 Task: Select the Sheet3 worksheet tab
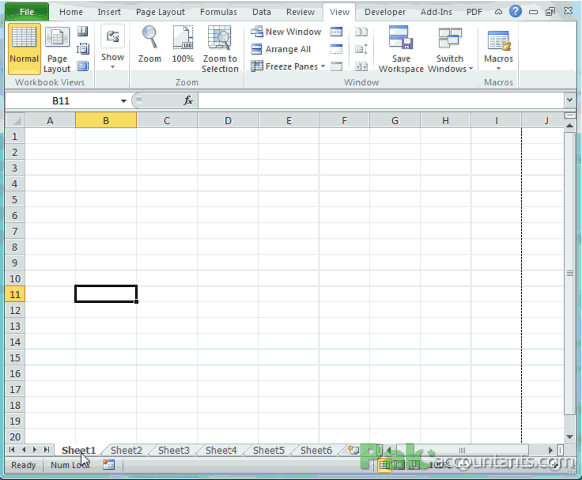[174, 450]
